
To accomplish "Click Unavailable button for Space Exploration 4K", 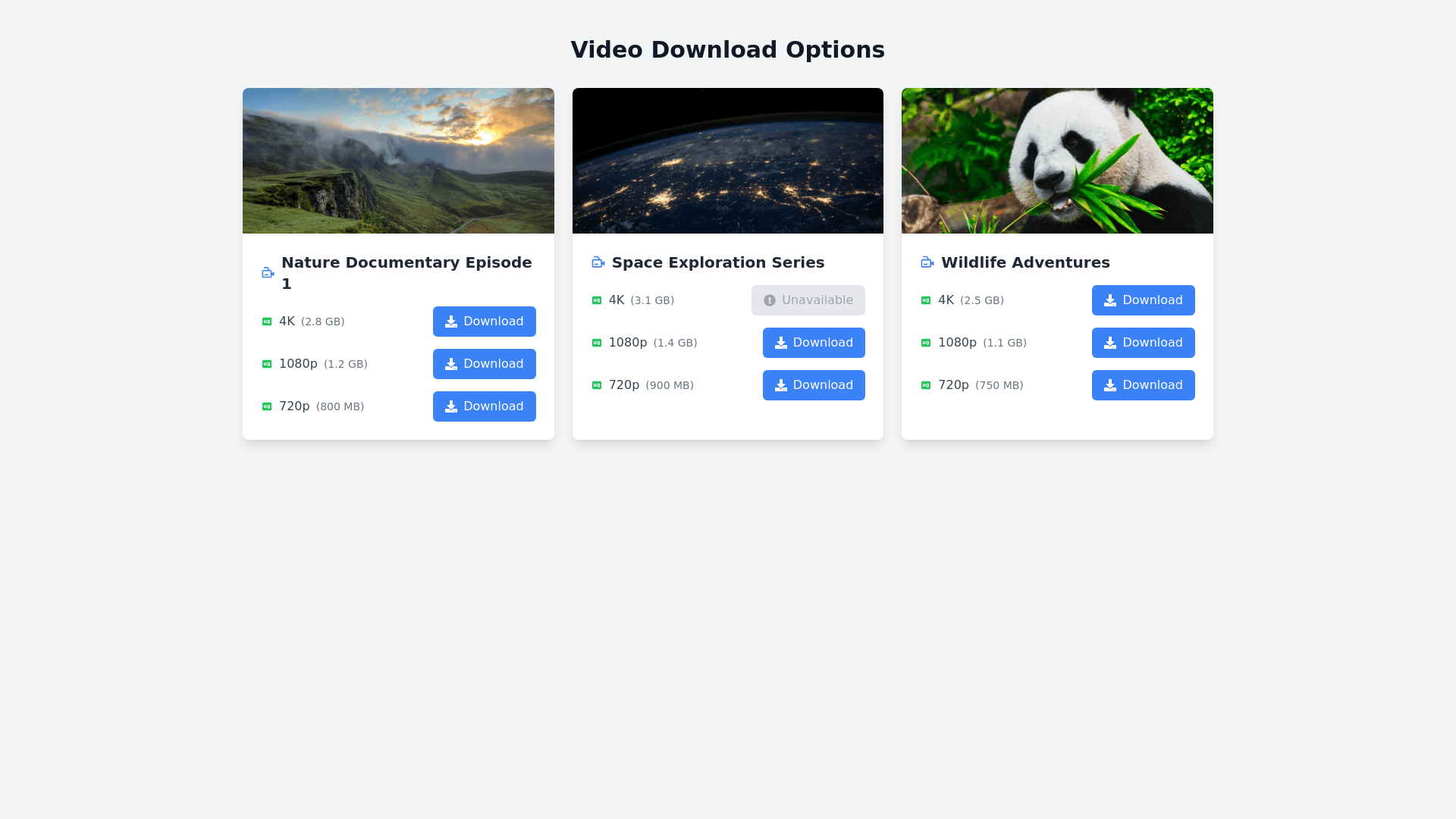I will click(808, 300).
